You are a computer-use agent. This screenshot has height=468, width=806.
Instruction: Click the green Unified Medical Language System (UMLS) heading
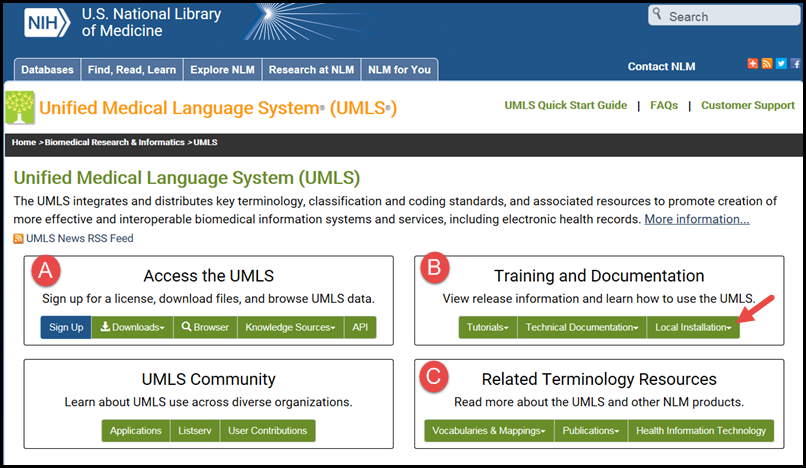tap(187, 178)
